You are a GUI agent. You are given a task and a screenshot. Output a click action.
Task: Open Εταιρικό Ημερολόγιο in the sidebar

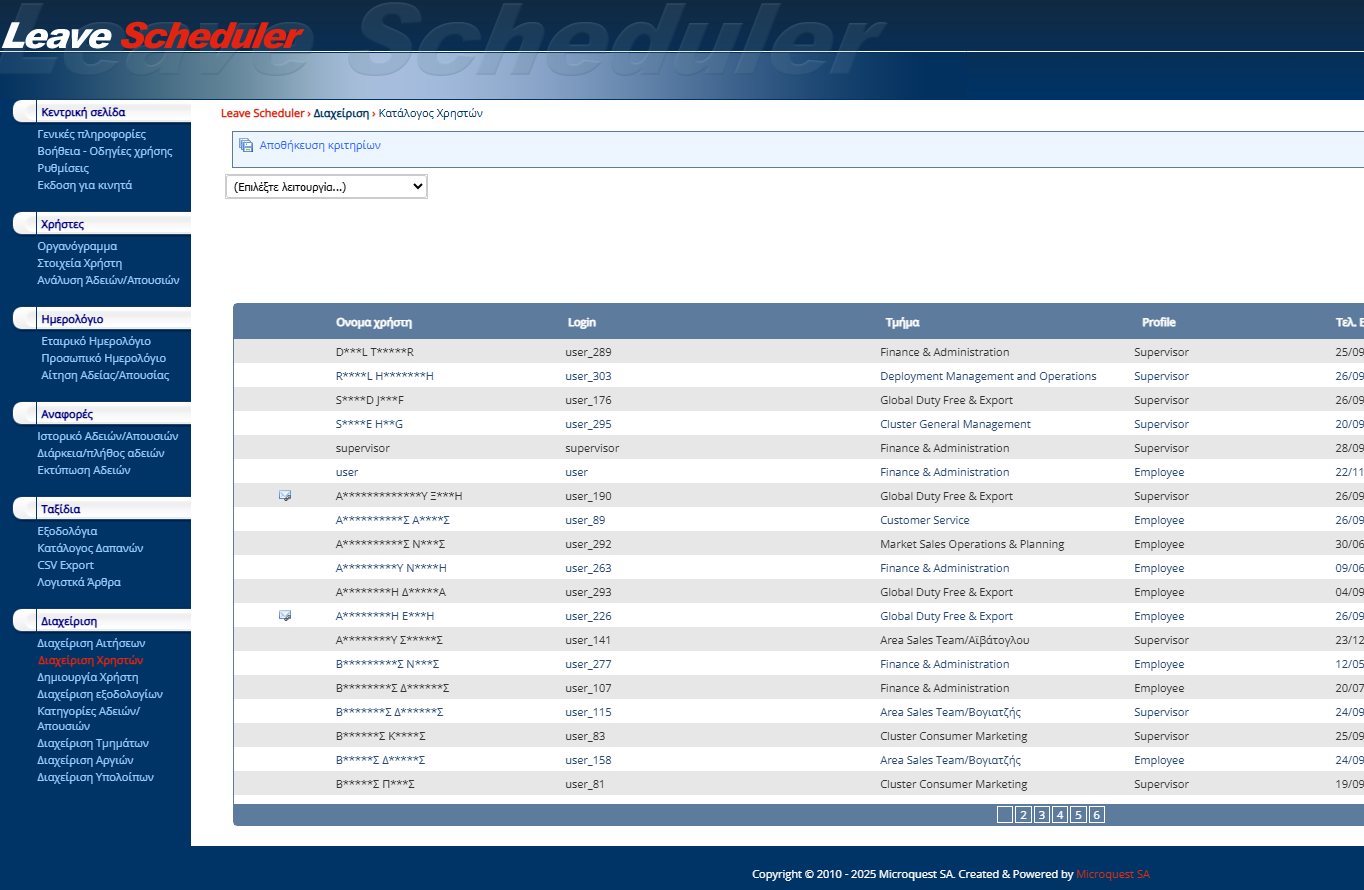(96, 341)
